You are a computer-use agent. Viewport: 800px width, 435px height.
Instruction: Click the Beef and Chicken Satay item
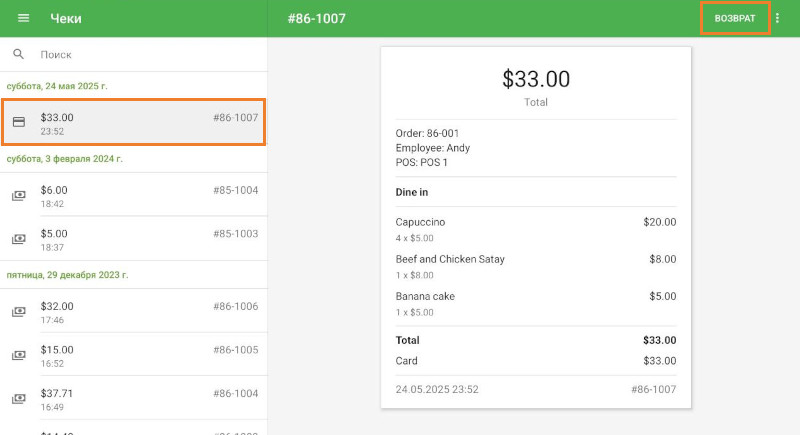pos(450,259)
